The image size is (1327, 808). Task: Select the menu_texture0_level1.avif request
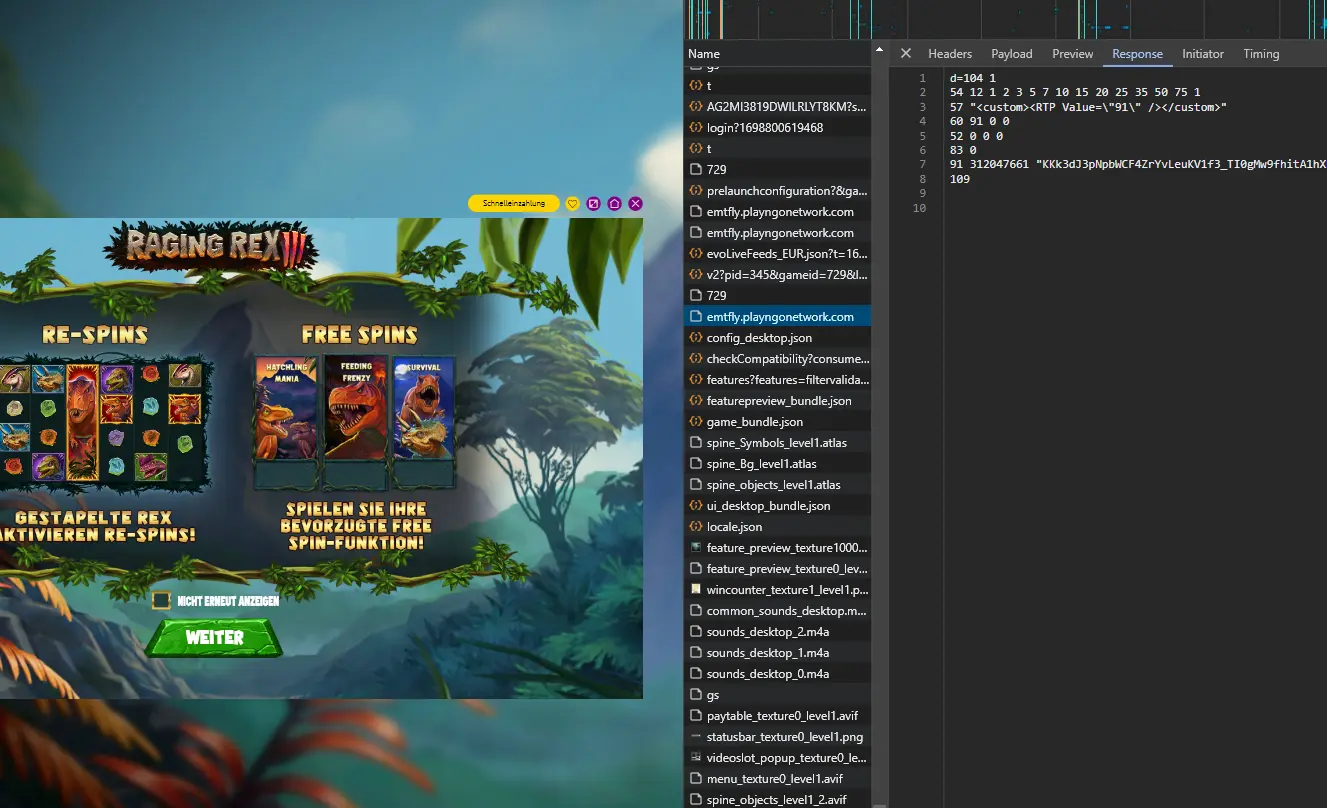[x=778, y=778]
